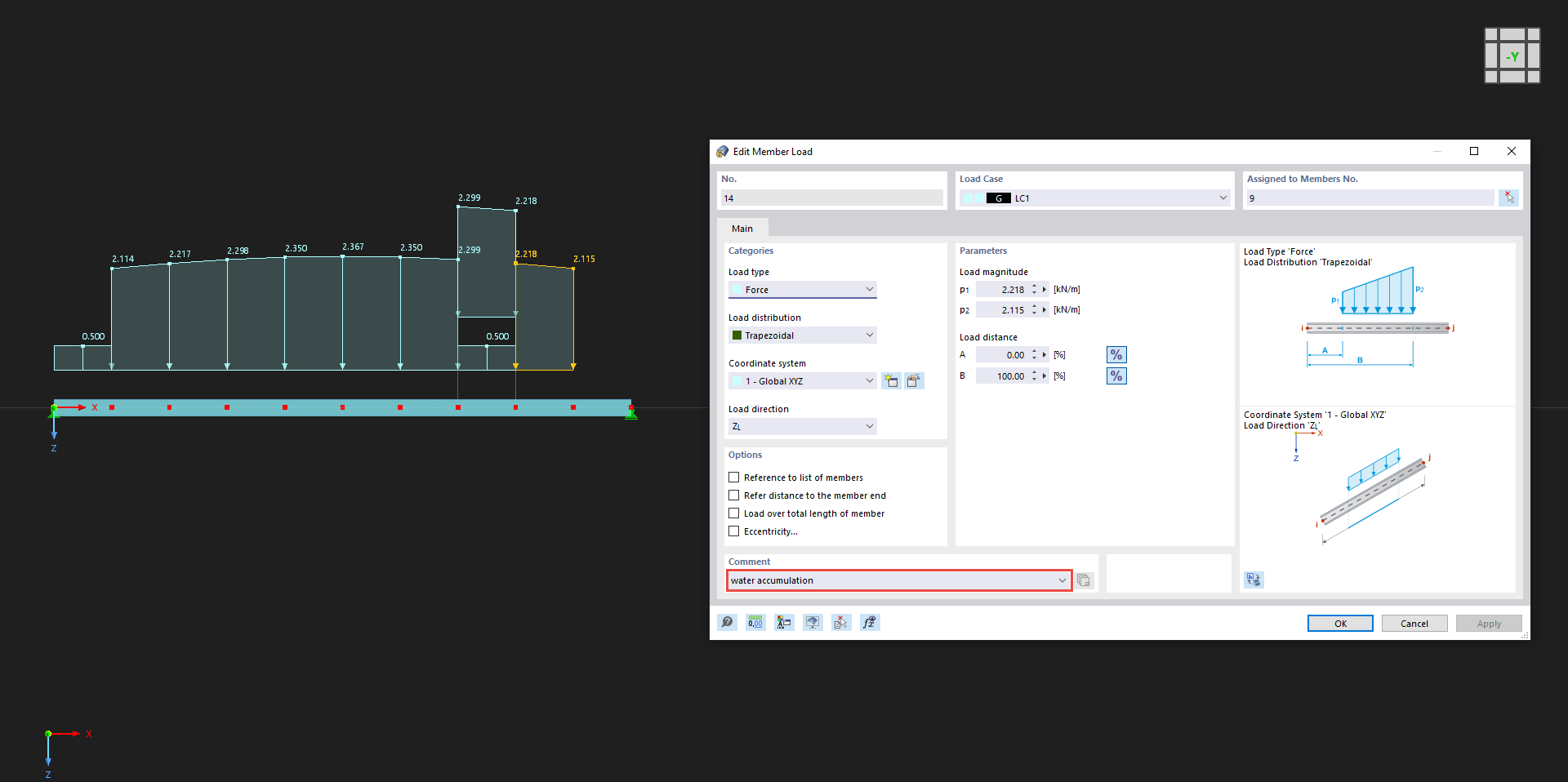The width and height of the screenshot is (1568, 782).
Task: Check Reference to list of members option
Action: pos(733,477)
